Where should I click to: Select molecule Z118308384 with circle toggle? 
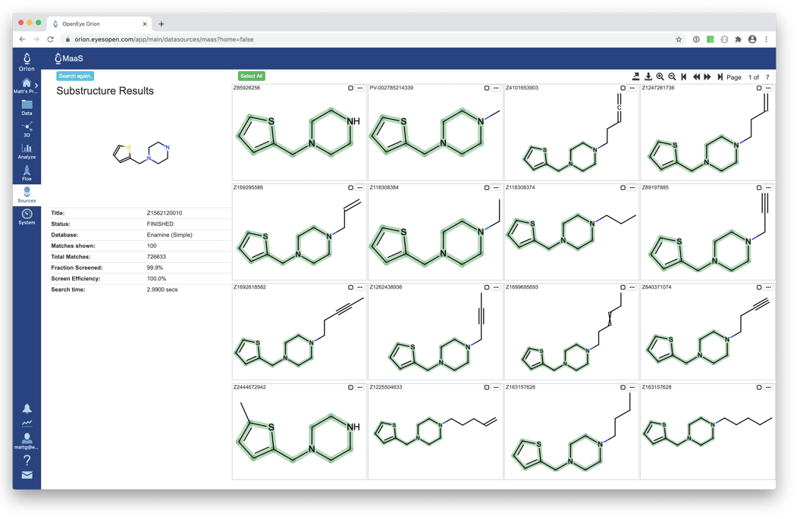pyautogui.click(x=487, y=188)
